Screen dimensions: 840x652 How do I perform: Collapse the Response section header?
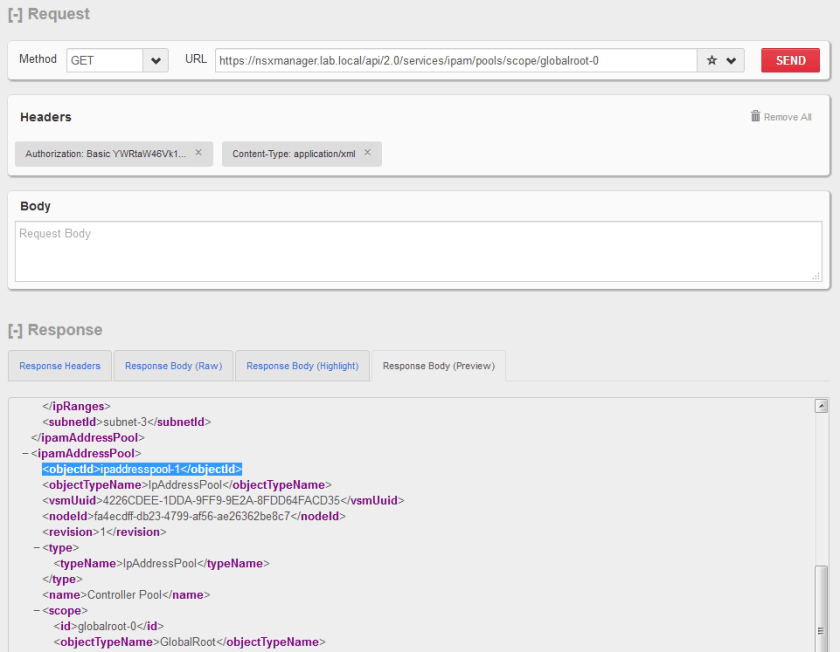click(54, 330)
